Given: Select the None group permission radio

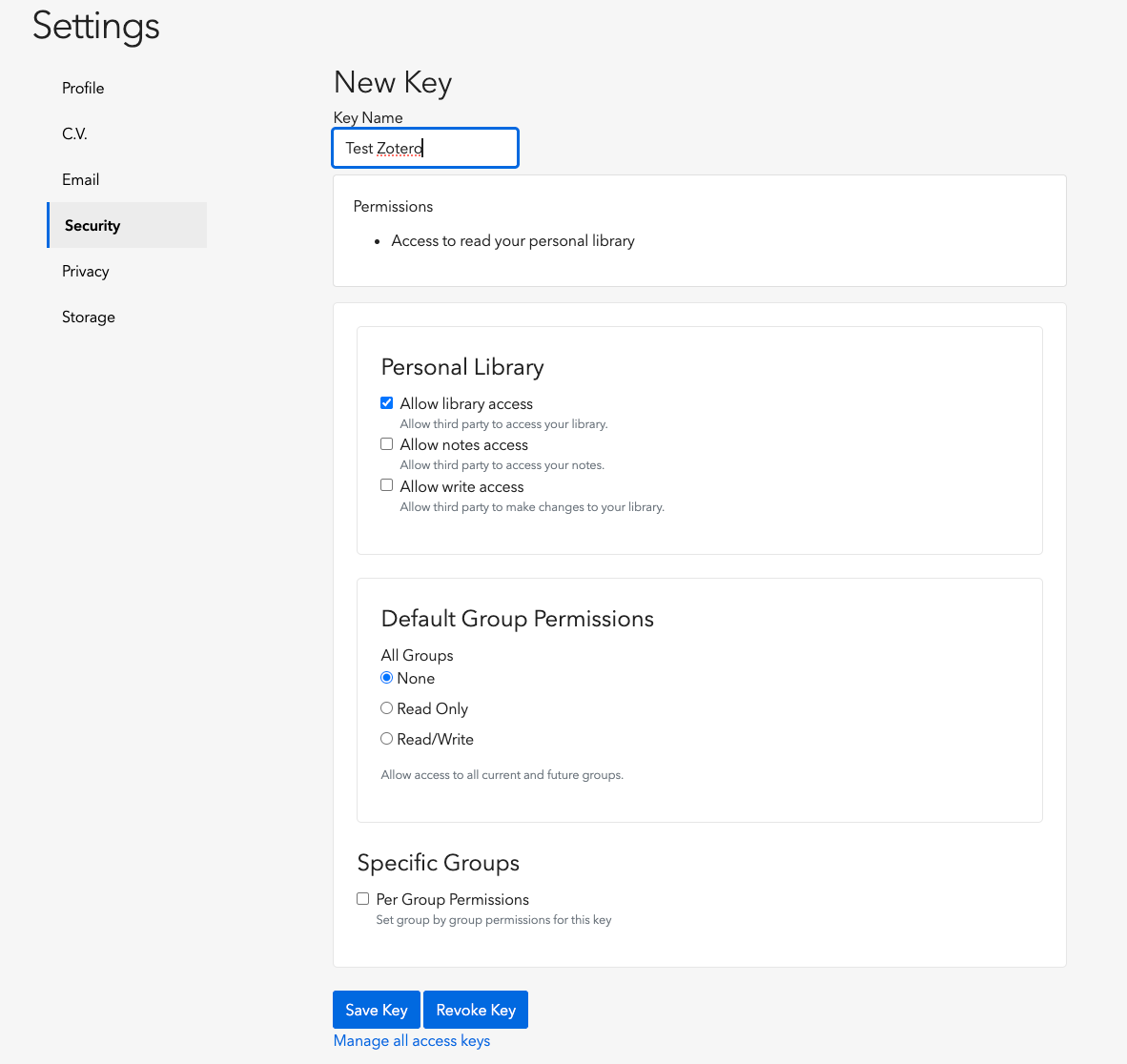Looking at the screenshot, I should (x=387, y=678).
